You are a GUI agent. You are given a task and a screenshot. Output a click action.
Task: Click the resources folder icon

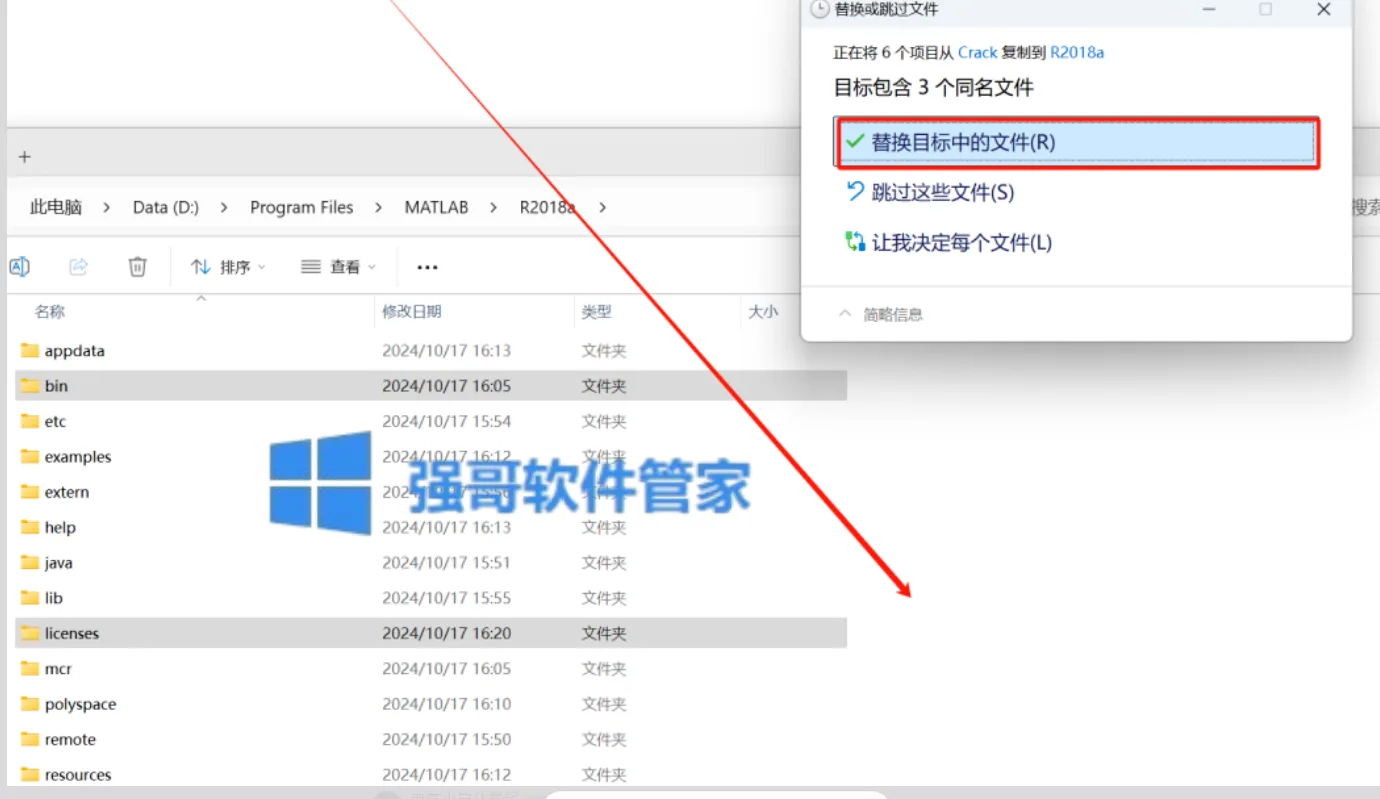30,775
